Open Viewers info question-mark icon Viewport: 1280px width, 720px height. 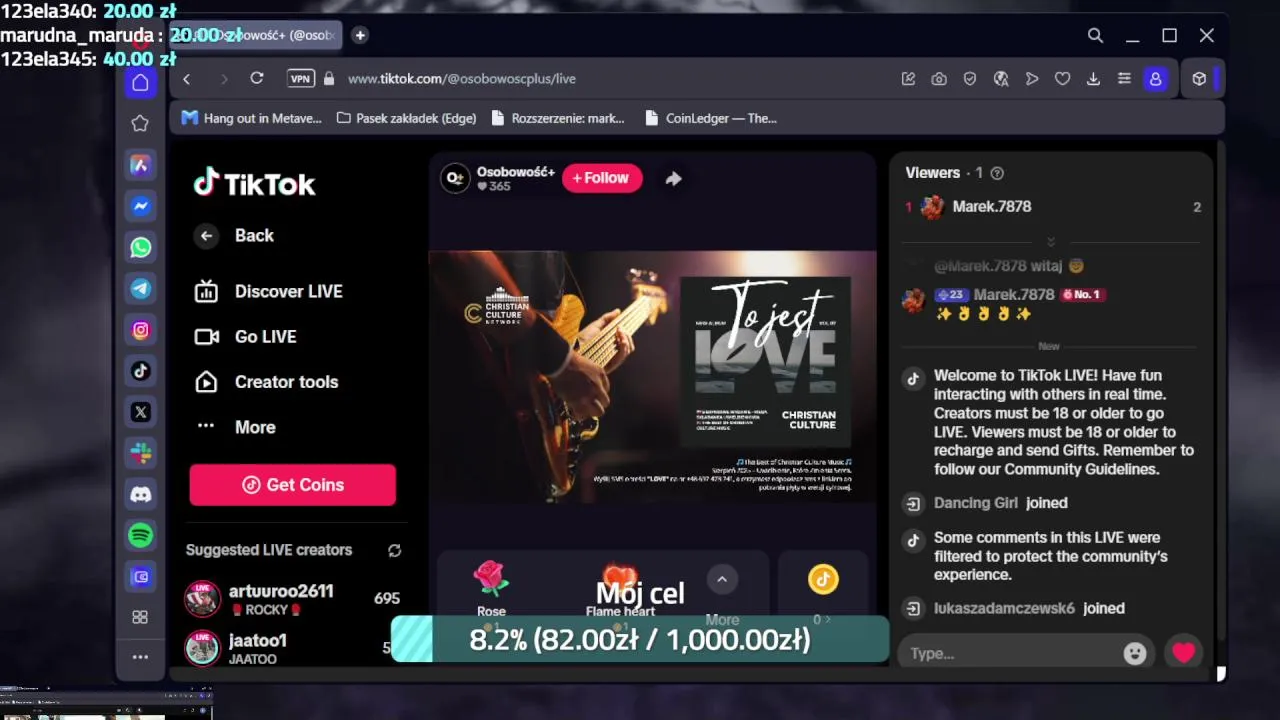(996, 173)
